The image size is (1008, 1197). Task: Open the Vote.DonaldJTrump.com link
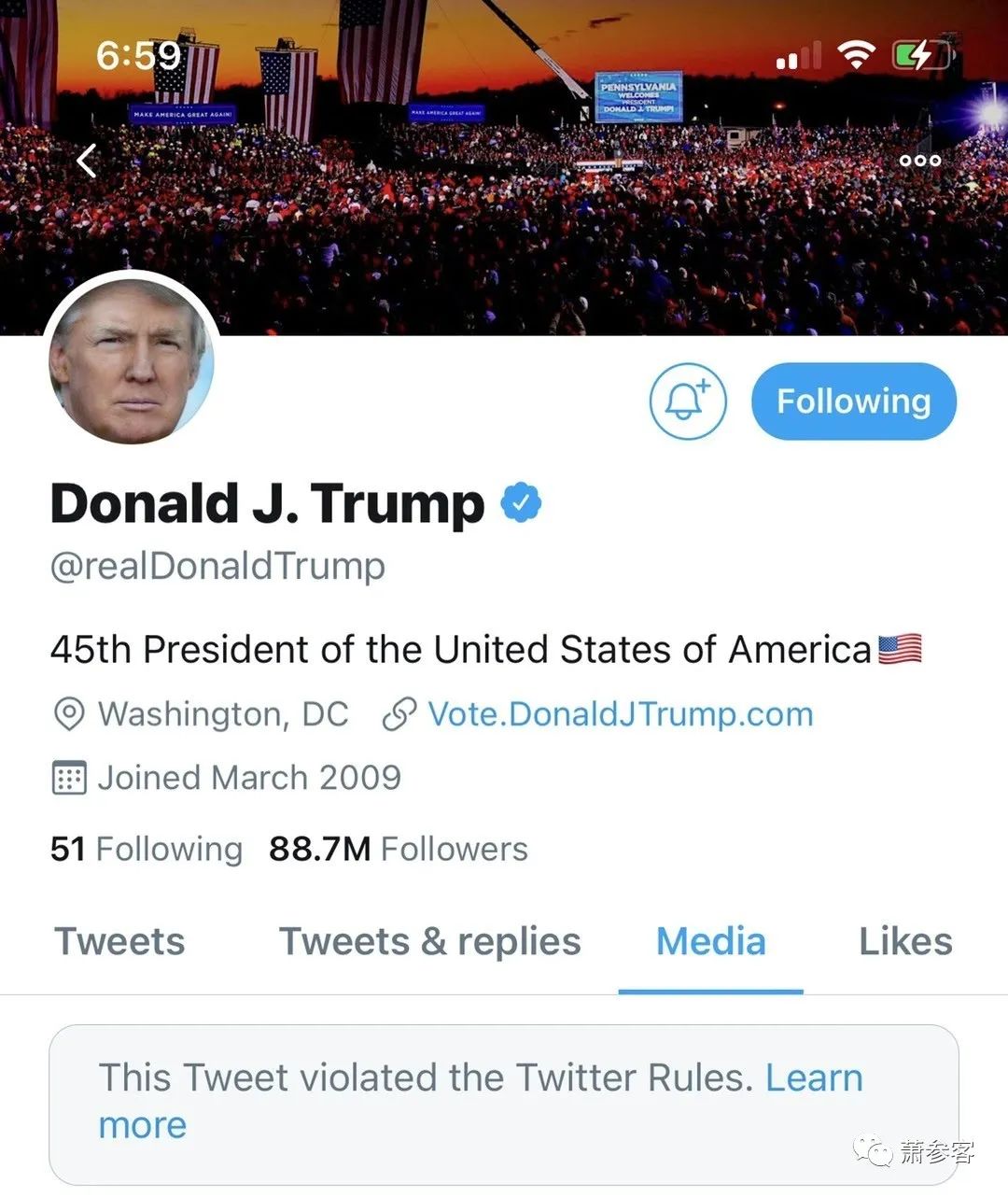pyautogui.click(x=621, y=714)
